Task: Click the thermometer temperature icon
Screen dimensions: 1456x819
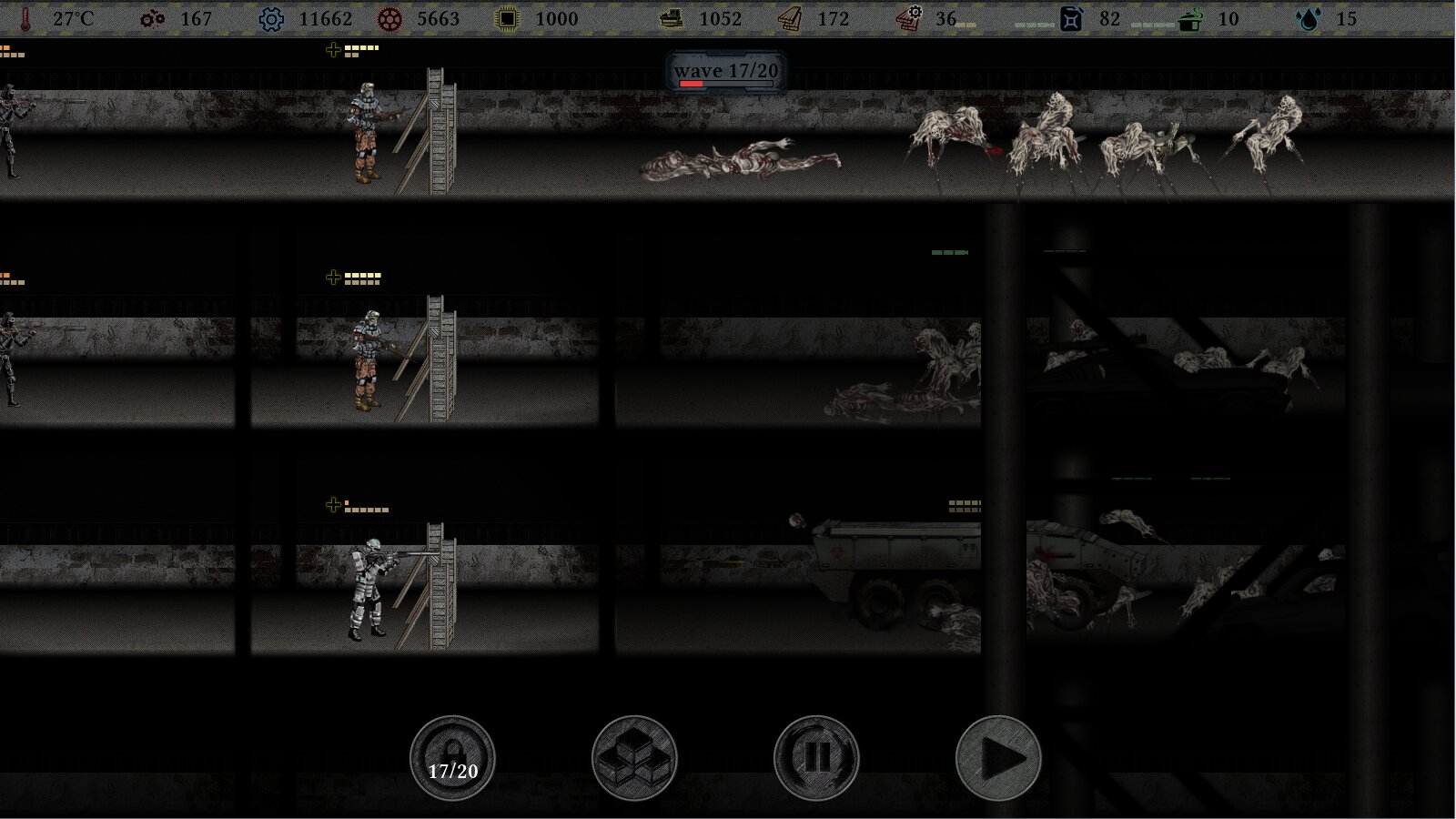Action: [25, 19]
